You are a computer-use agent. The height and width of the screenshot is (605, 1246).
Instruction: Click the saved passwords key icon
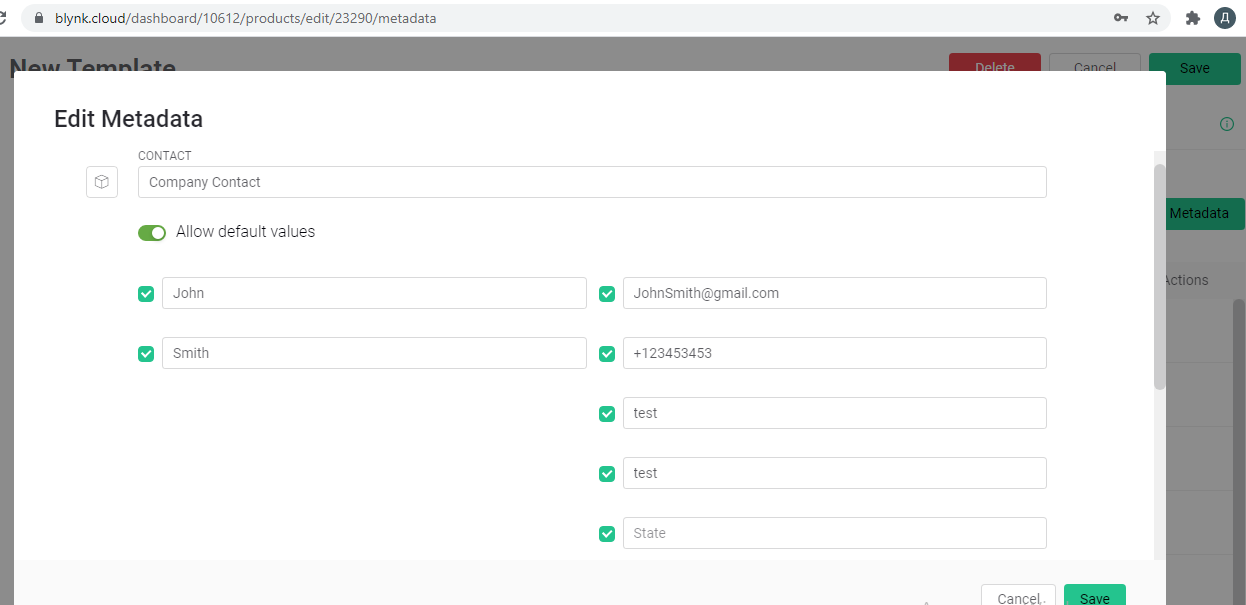pyautogui.click(x=1122, y=18)
